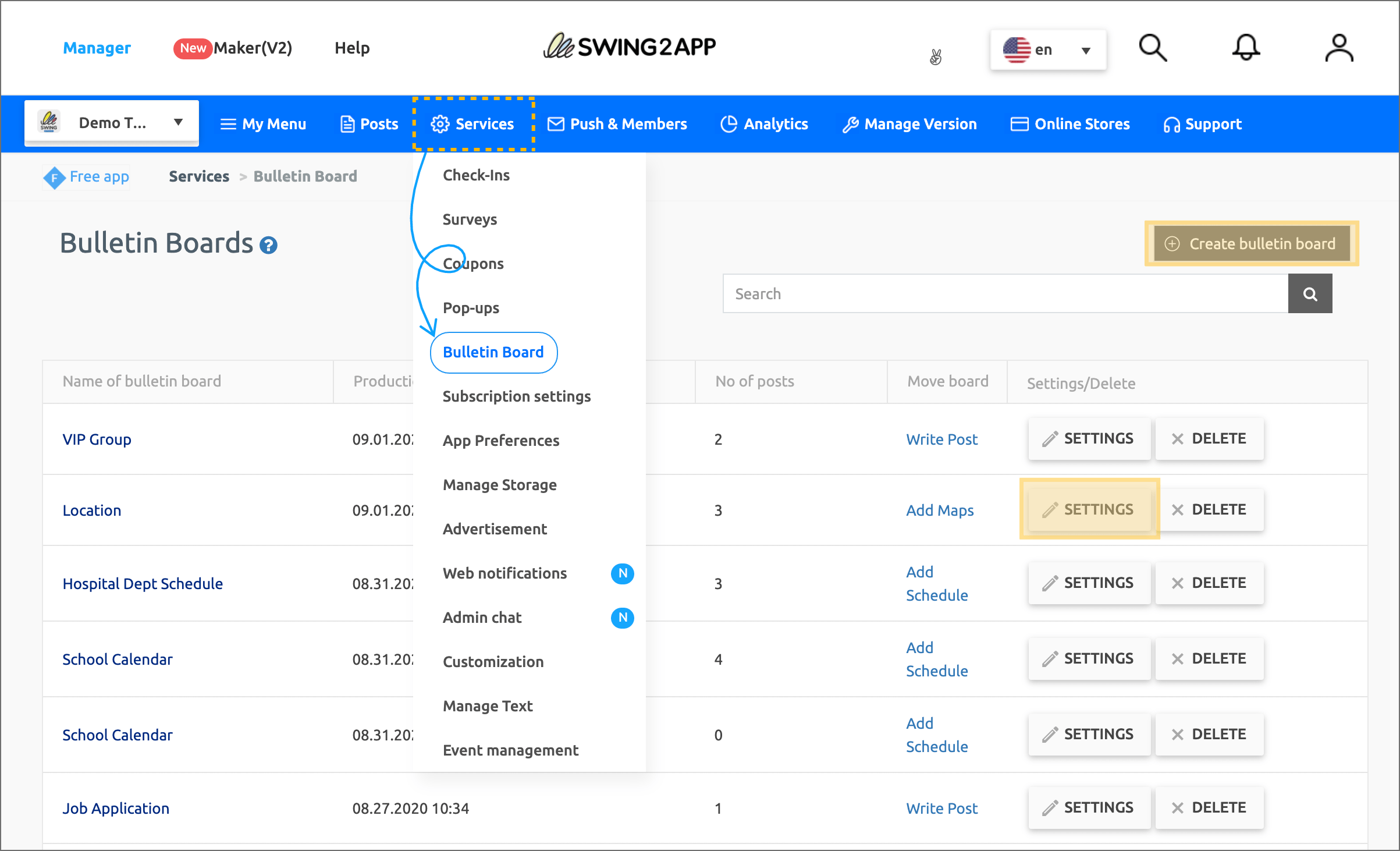
Task: Open the language selector dropdown
Action: [1049, 49]
